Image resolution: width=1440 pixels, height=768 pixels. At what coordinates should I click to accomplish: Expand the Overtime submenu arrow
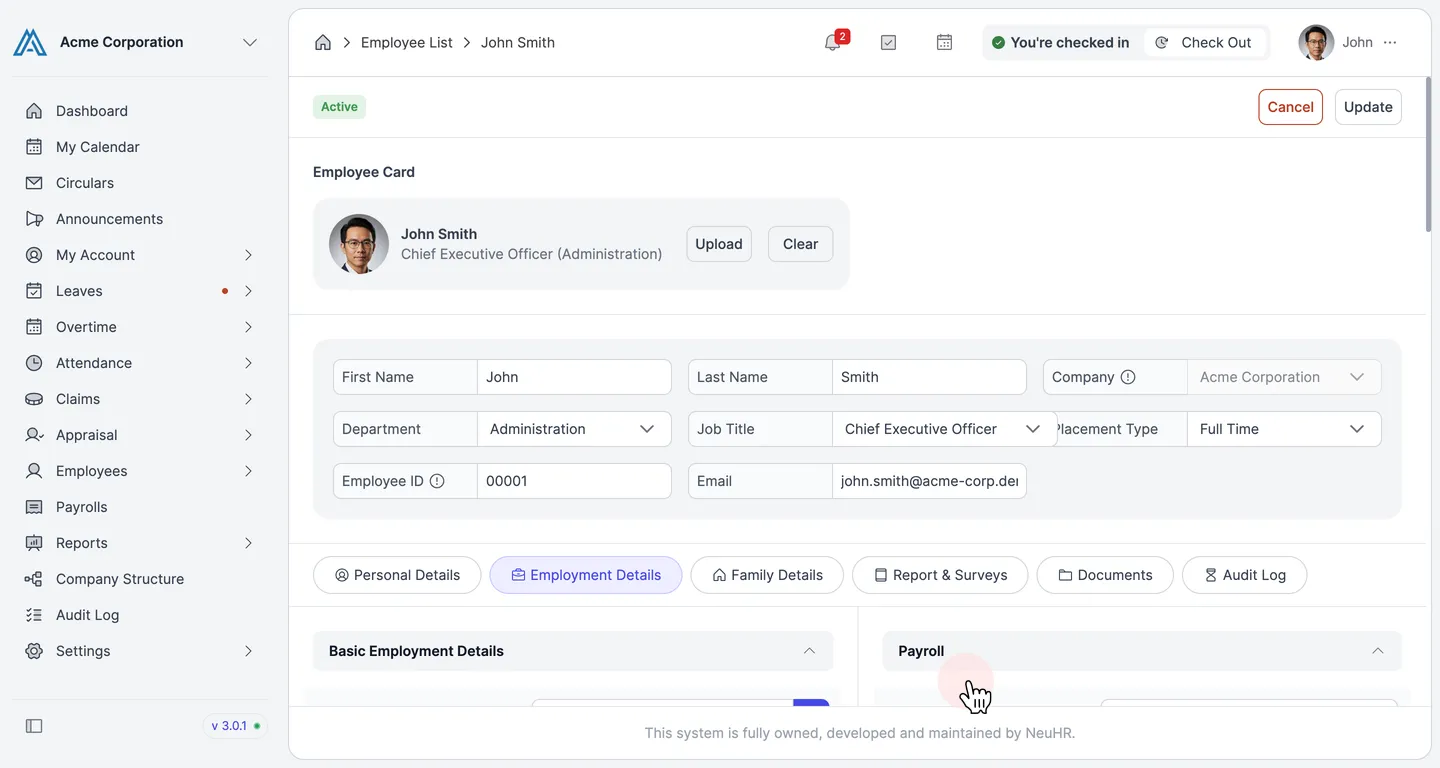pos(248,327)
